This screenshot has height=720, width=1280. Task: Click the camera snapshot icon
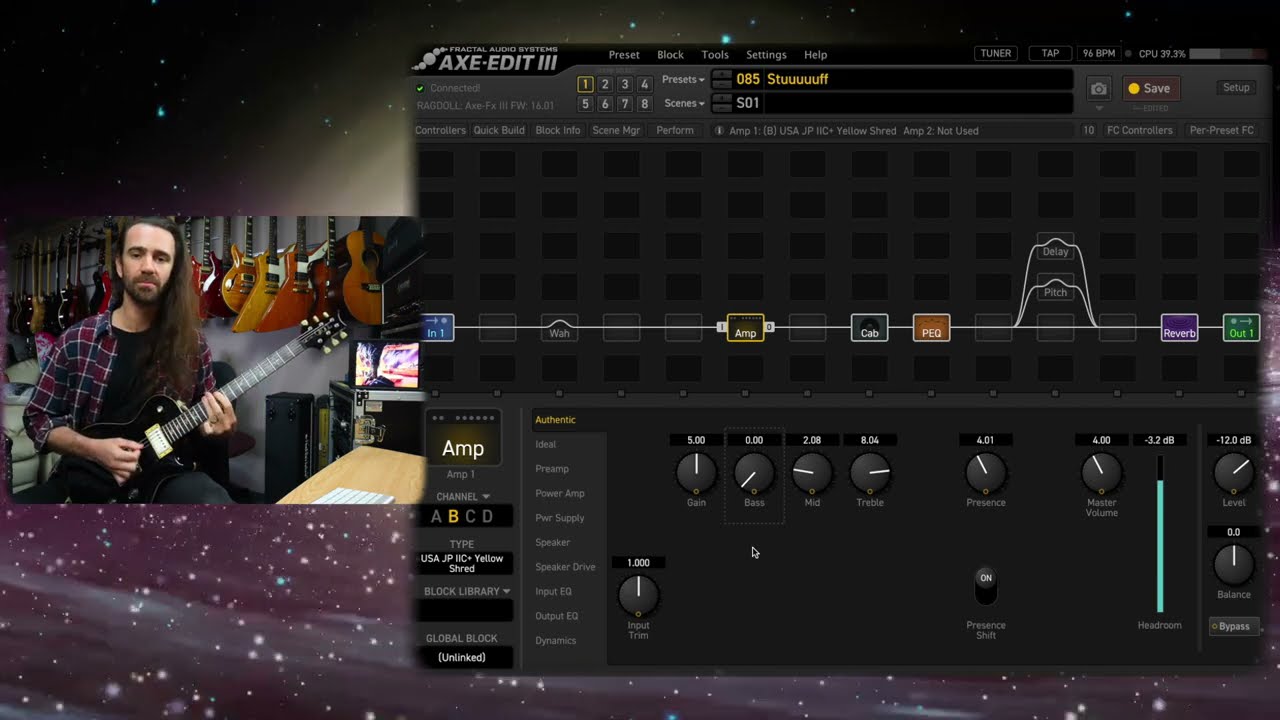click(1098, 89)
